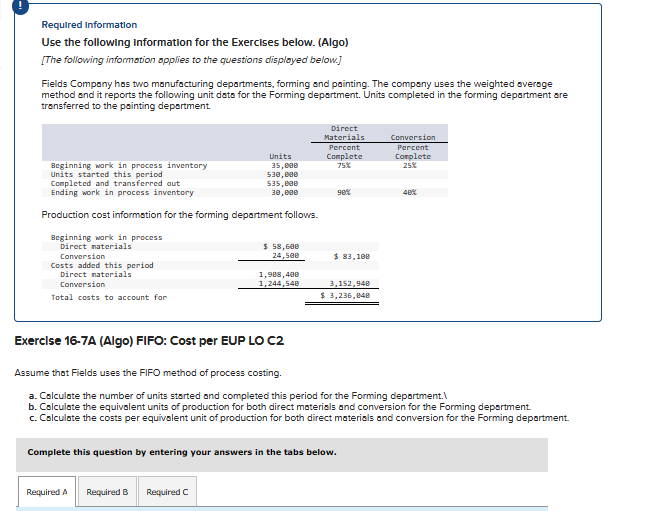Select the $ 83,100 subtotal
Screen dimensions: 660x511
pyautogui.click(x=352, y=256)
